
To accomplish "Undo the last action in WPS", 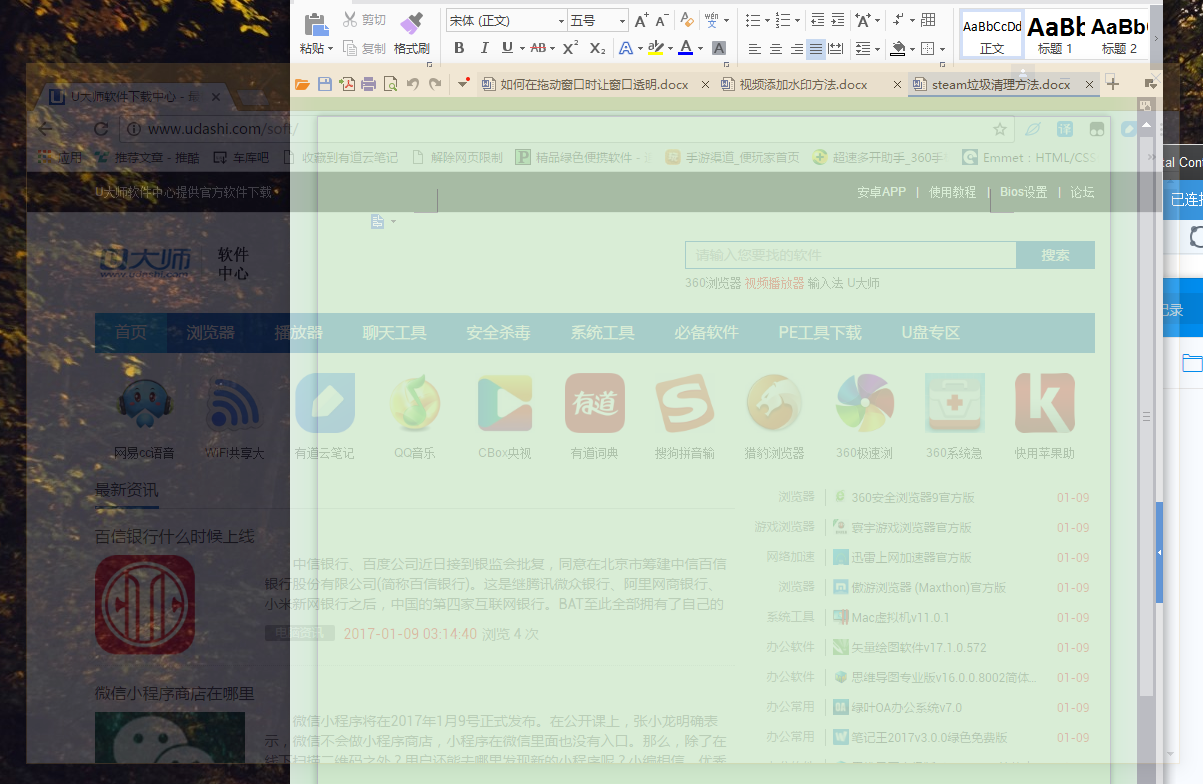I will coord(413,85).
